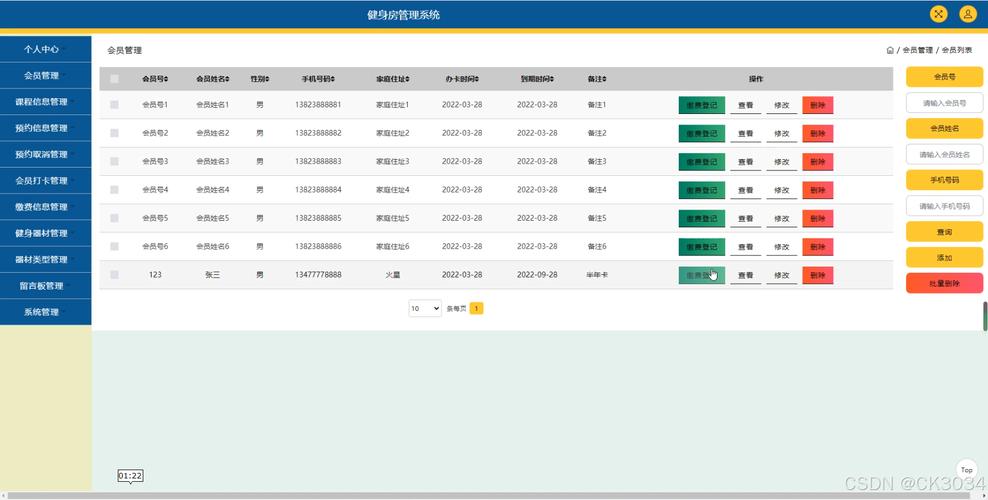Open the user profile icon in header
The height and width of the screenshot is (500, 988).
coord(968,14)
